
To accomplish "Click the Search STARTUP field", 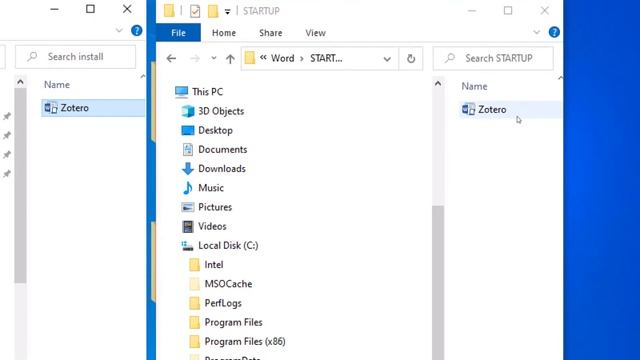I will tap(493, 58).
